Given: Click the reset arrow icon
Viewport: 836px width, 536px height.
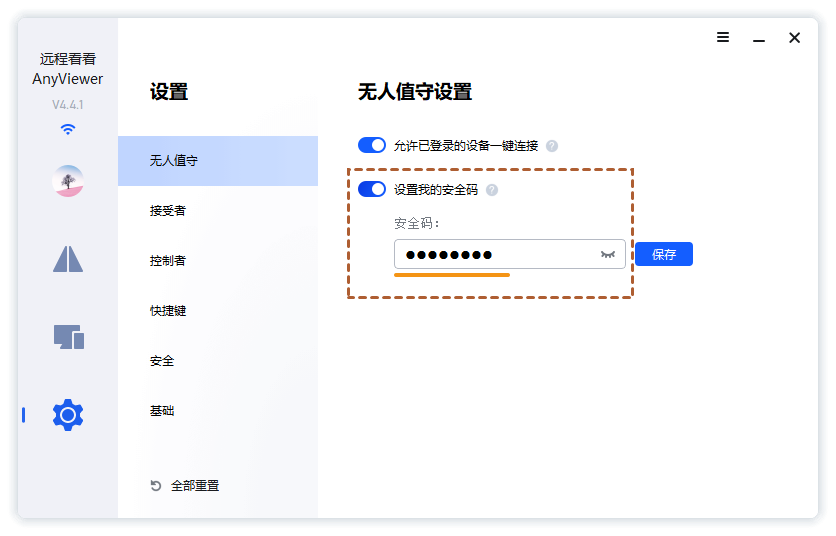Looking at the screenshot, I should pyautogui.click(x=156, y=486).
